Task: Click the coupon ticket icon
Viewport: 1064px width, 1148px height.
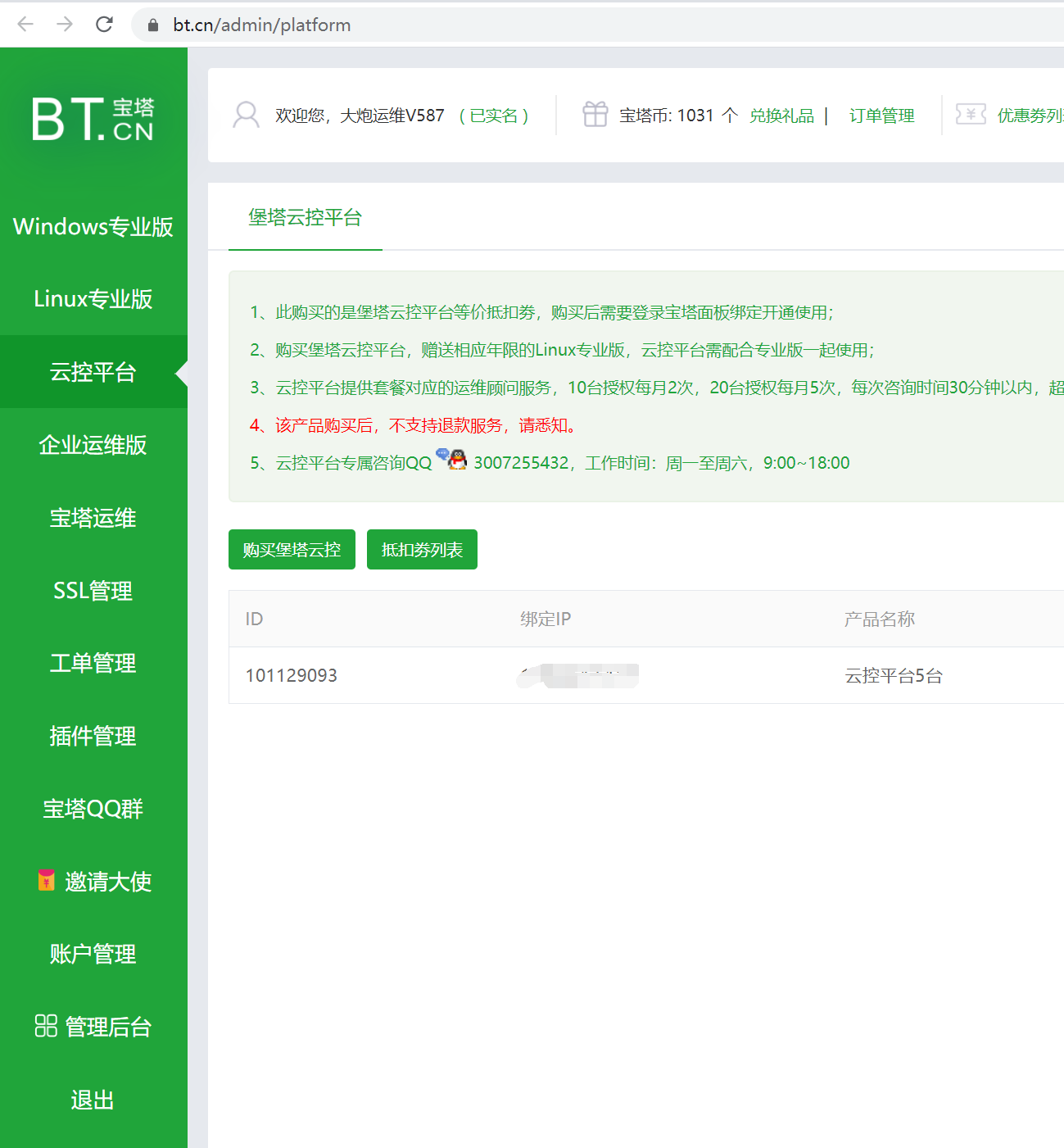Action: 971,115
